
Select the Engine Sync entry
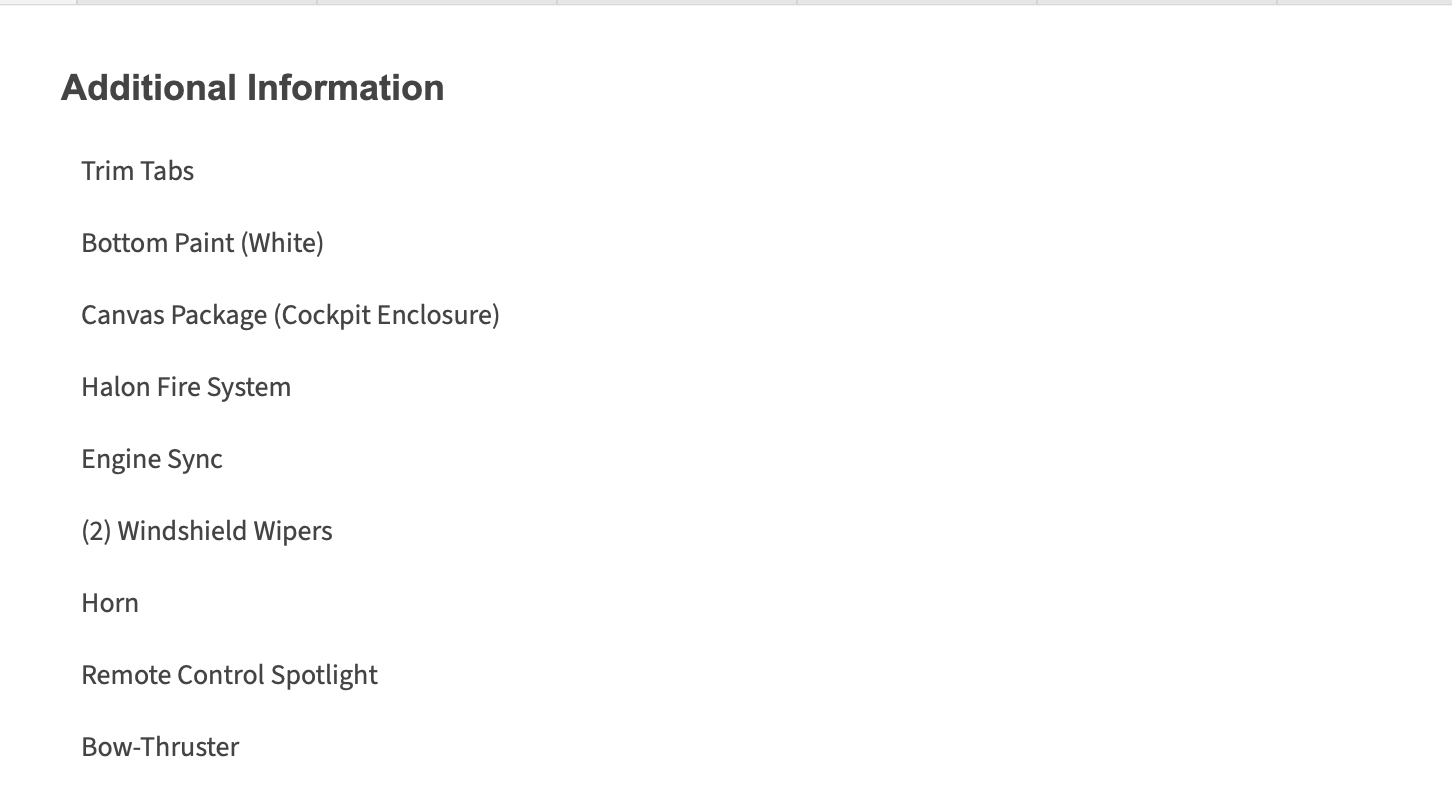click(152, 459)
